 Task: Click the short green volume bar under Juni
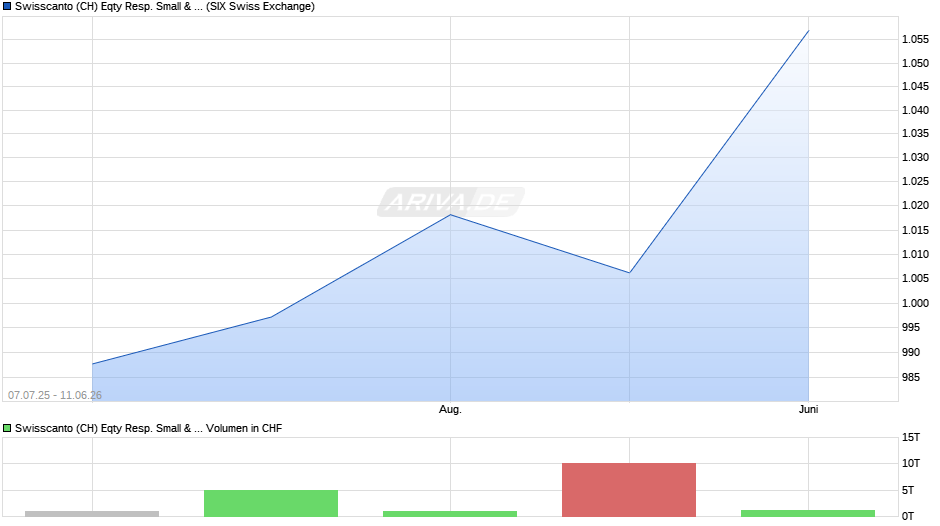(x=808, y=513)
